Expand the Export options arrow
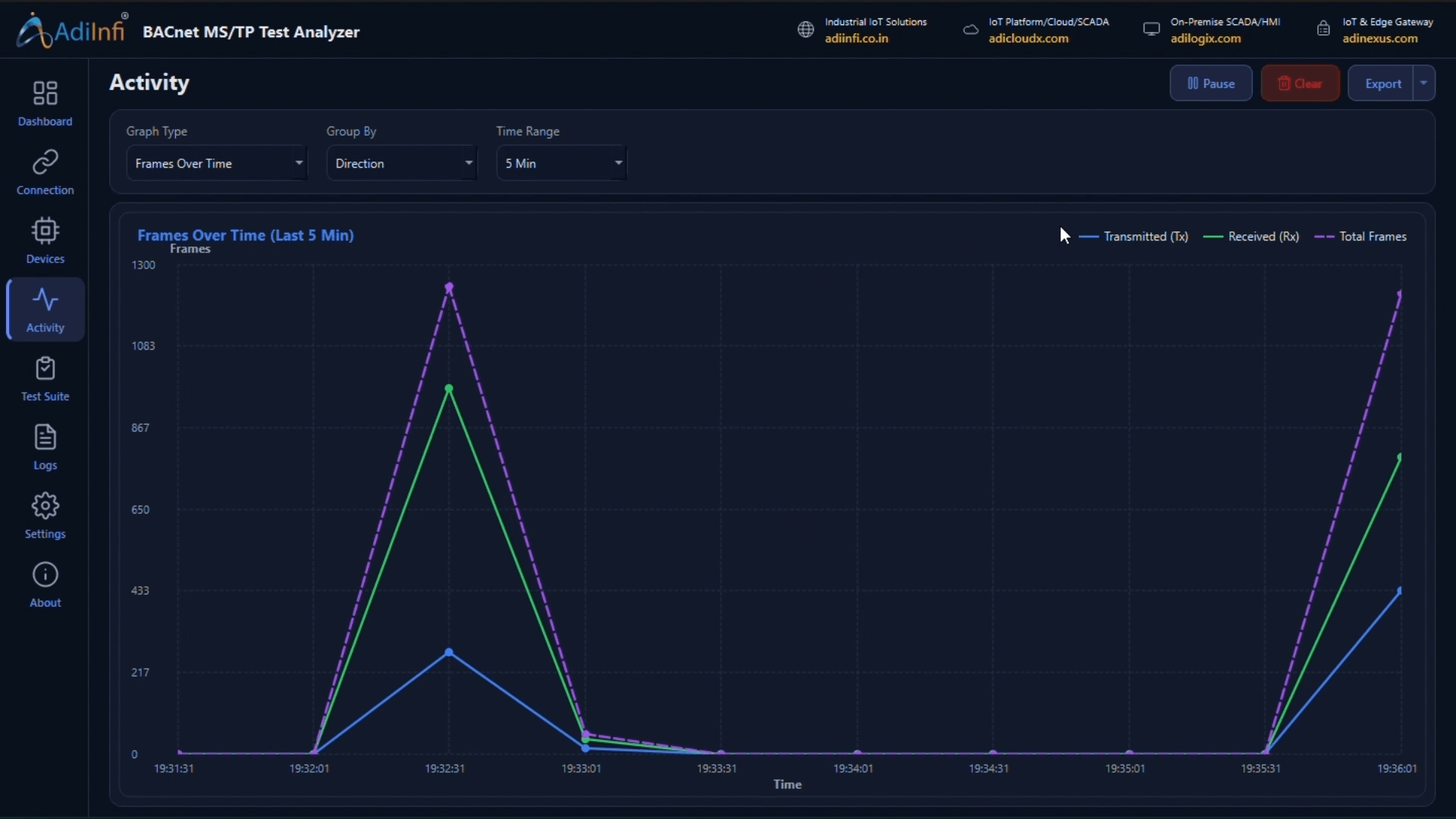Screen dimensions: 1456x819 coord(1424,83)
